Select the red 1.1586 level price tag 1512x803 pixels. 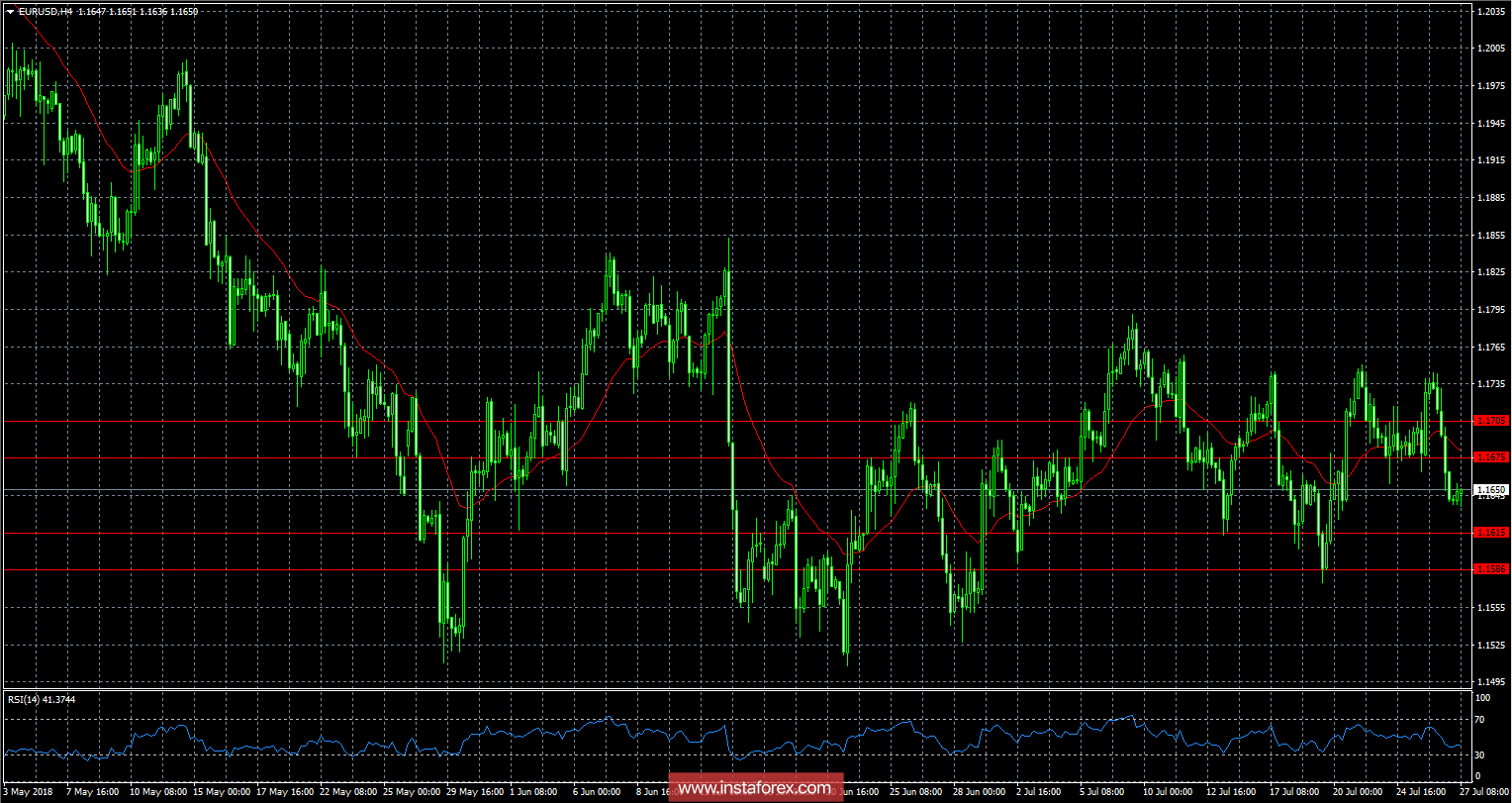[1490, 569]
